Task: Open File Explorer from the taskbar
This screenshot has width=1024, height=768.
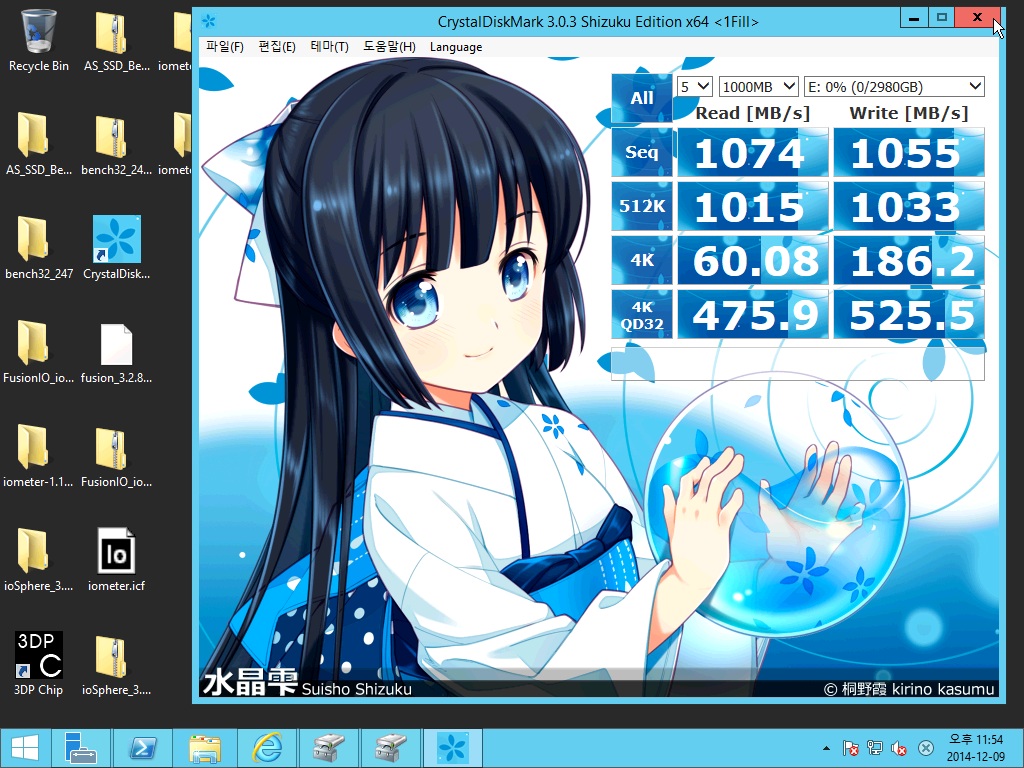Action: tap(204, 748)
